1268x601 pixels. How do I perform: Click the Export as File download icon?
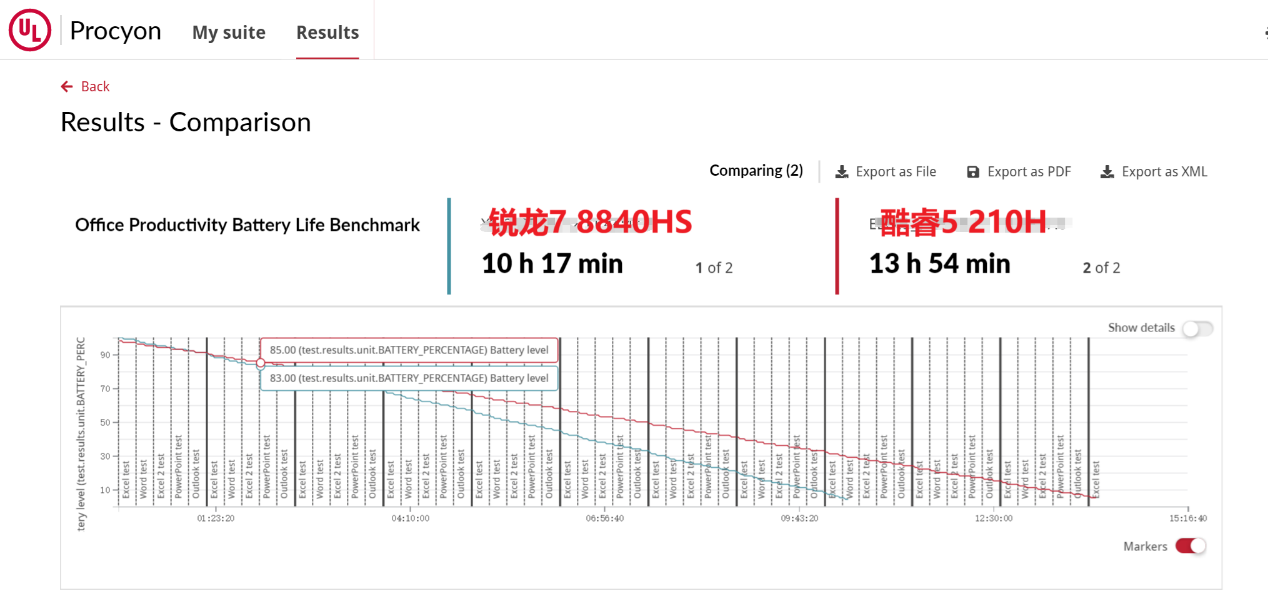(842, 172)
